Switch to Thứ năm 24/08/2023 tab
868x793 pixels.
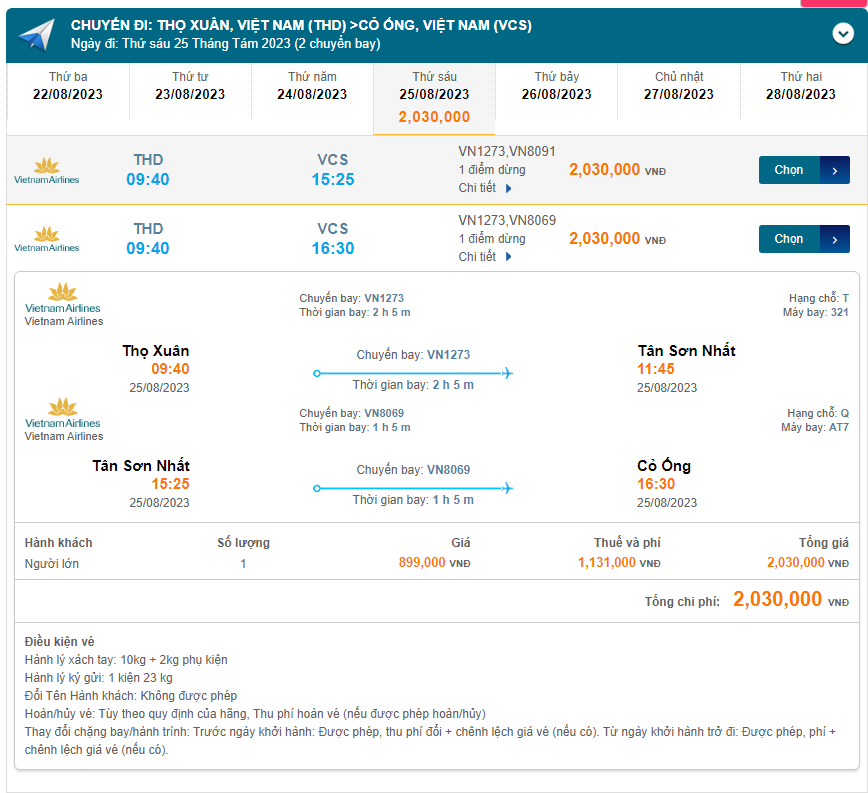click(312, 86)
